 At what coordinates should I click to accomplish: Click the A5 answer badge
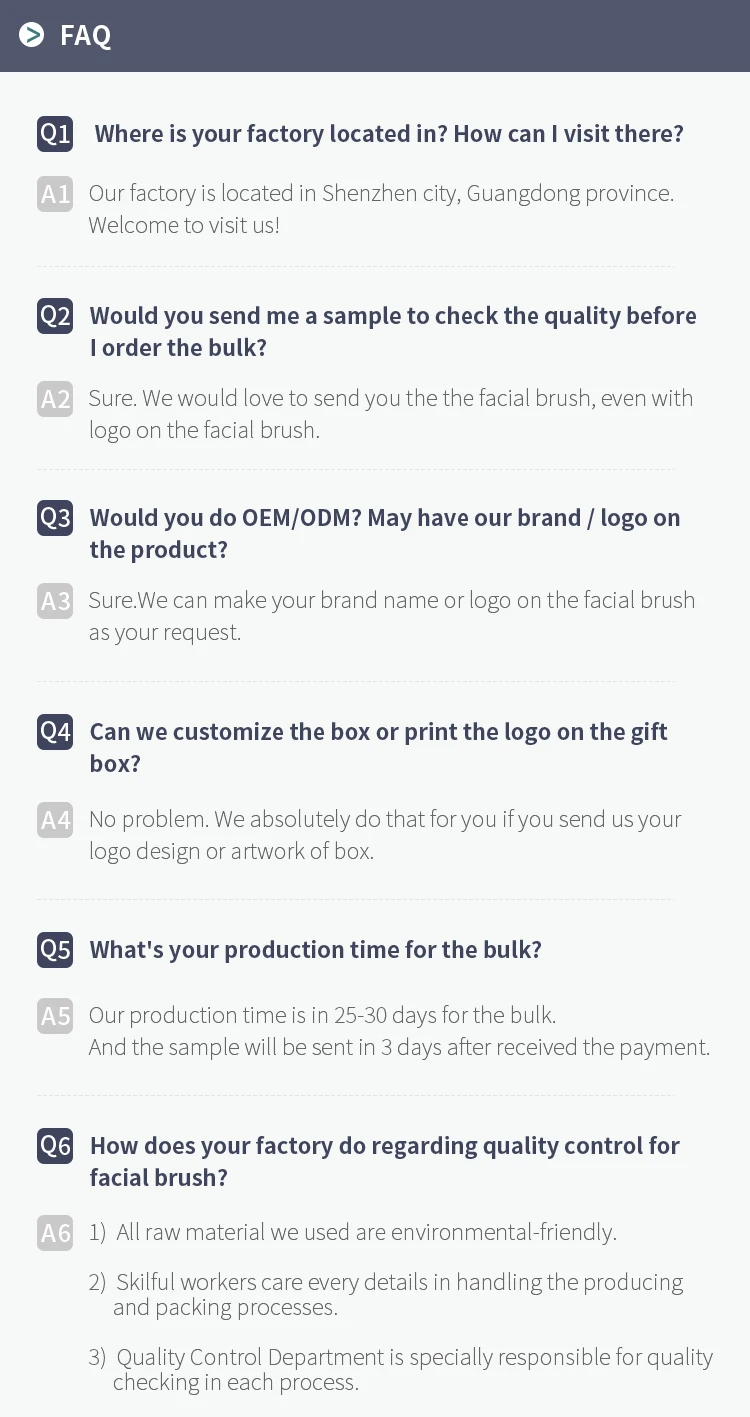pyautogui.click(x=55, y=1016)
